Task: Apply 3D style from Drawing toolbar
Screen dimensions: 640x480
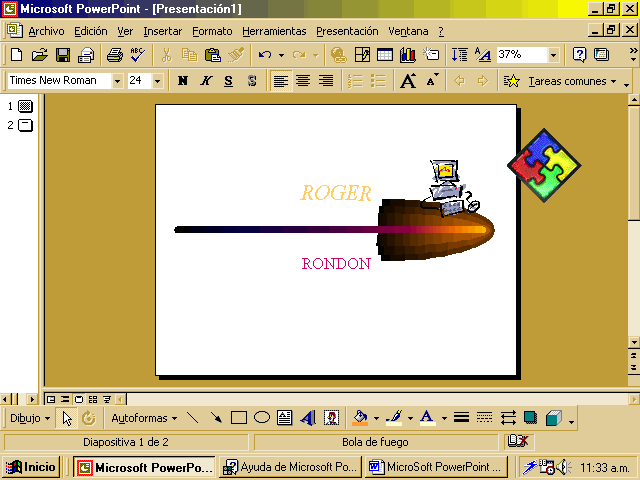Action: (554, 418)
